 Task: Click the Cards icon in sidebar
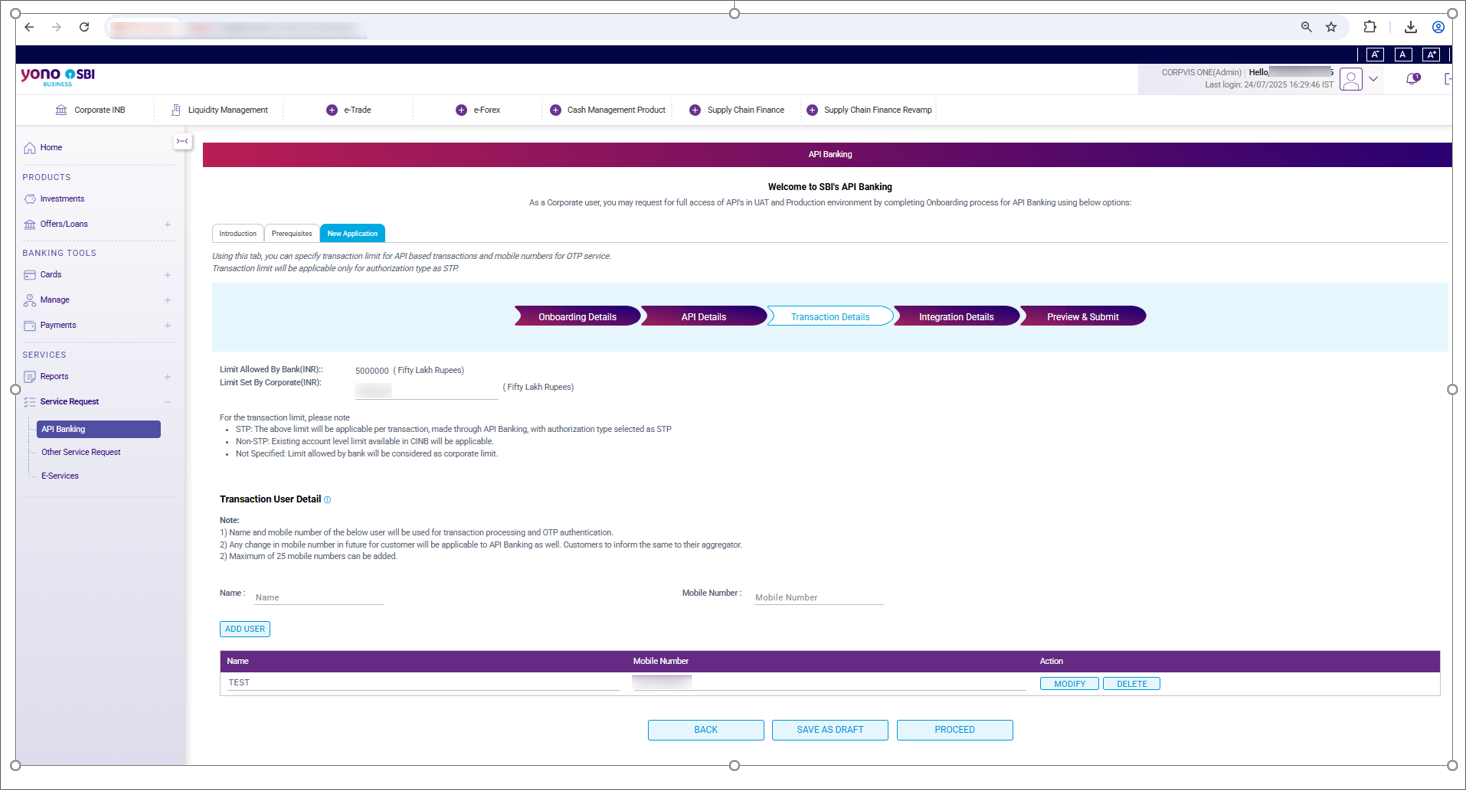30,275
